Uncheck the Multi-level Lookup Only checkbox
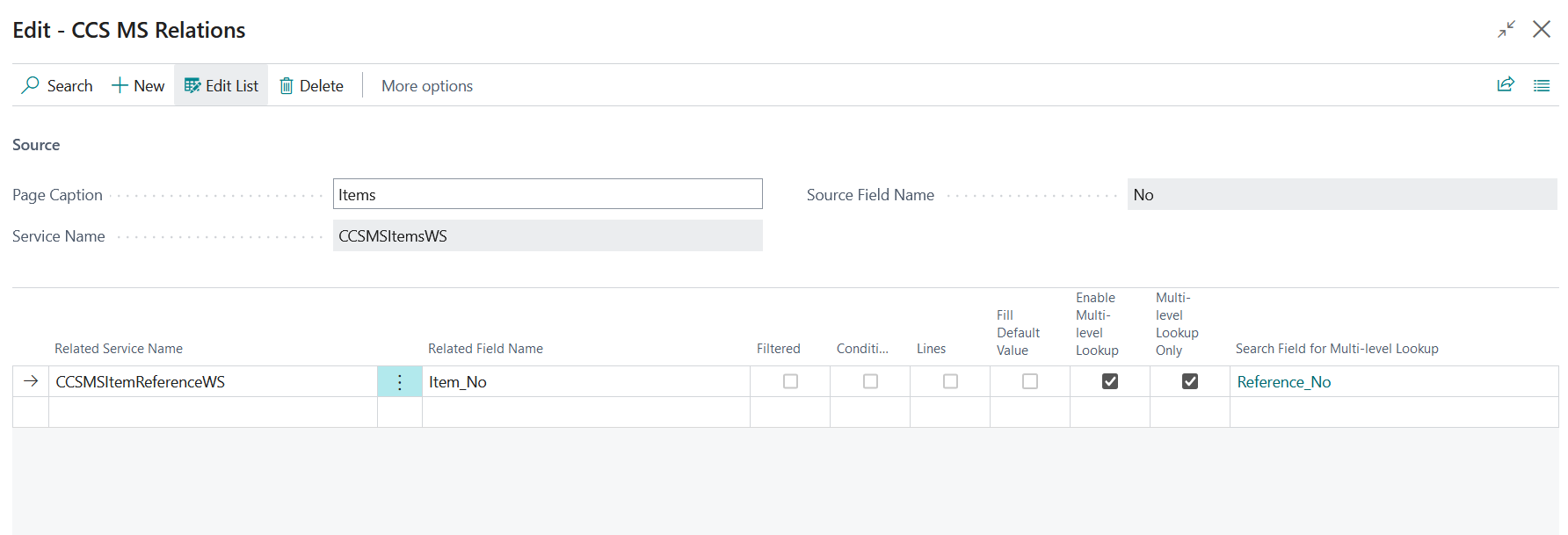 point(1190,381)
